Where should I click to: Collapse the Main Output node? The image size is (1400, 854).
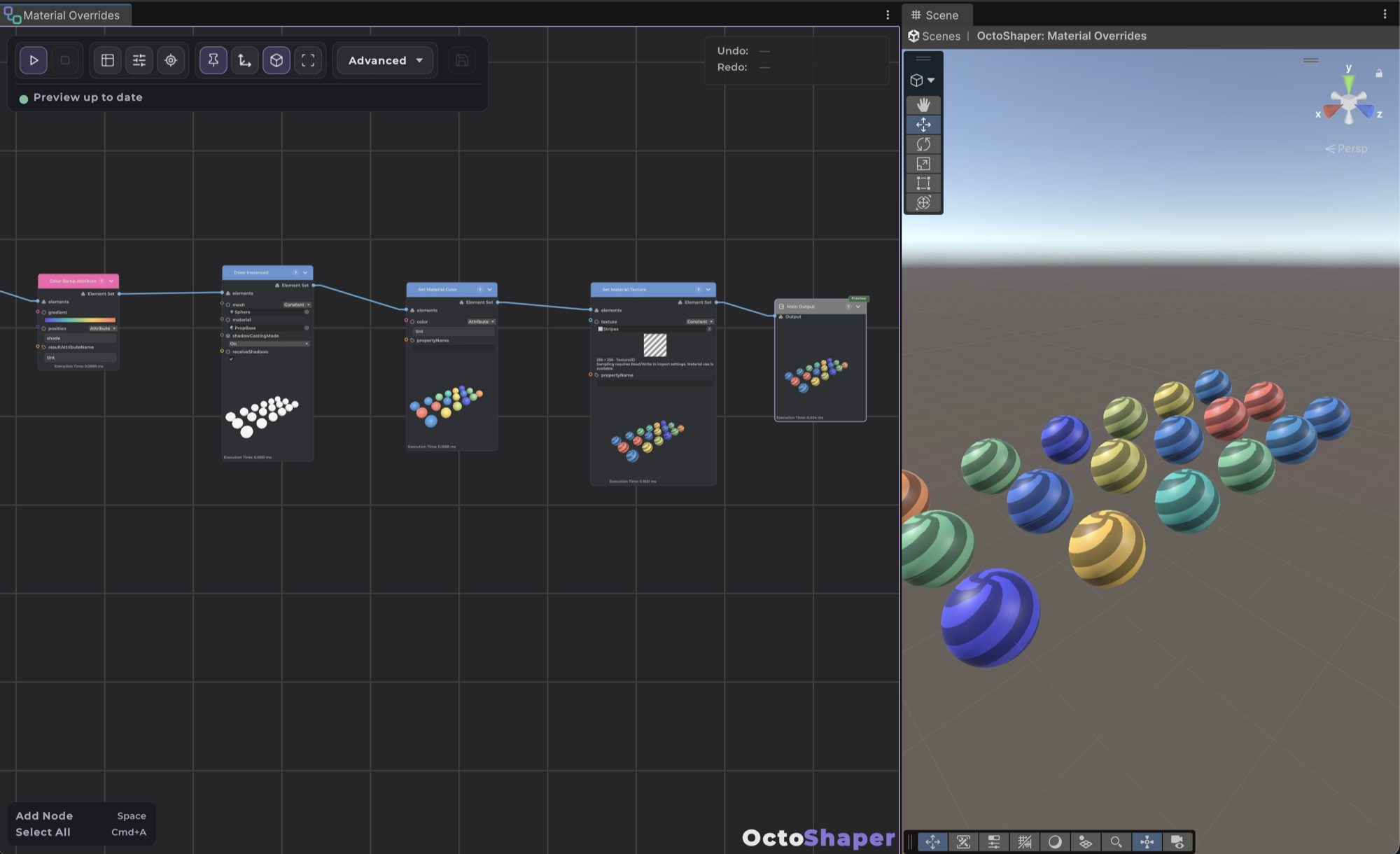tap(858, 306)
